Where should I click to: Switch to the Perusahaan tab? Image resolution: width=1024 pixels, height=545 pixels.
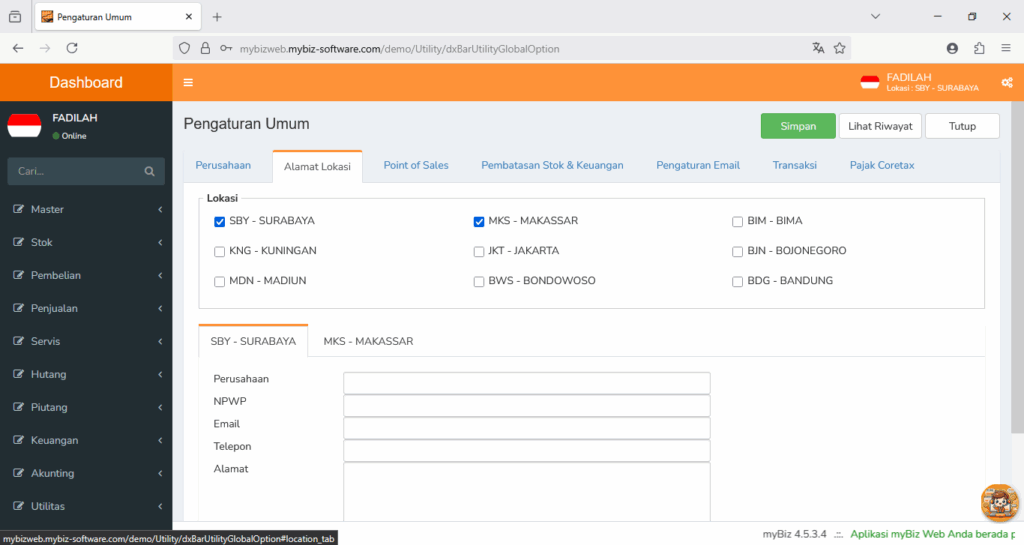click(x=223, y=166)
